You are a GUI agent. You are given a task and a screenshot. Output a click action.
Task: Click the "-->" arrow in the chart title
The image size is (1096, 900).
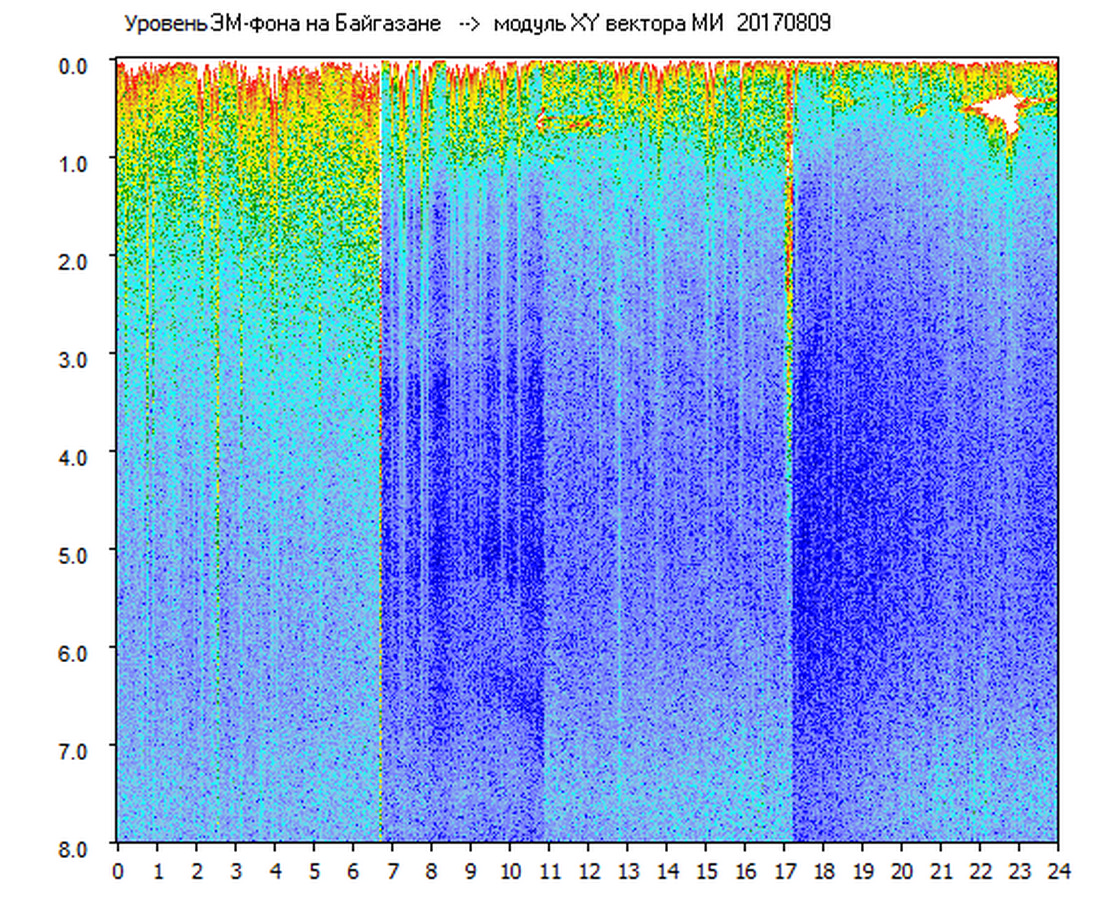click(x=469, y=24)
